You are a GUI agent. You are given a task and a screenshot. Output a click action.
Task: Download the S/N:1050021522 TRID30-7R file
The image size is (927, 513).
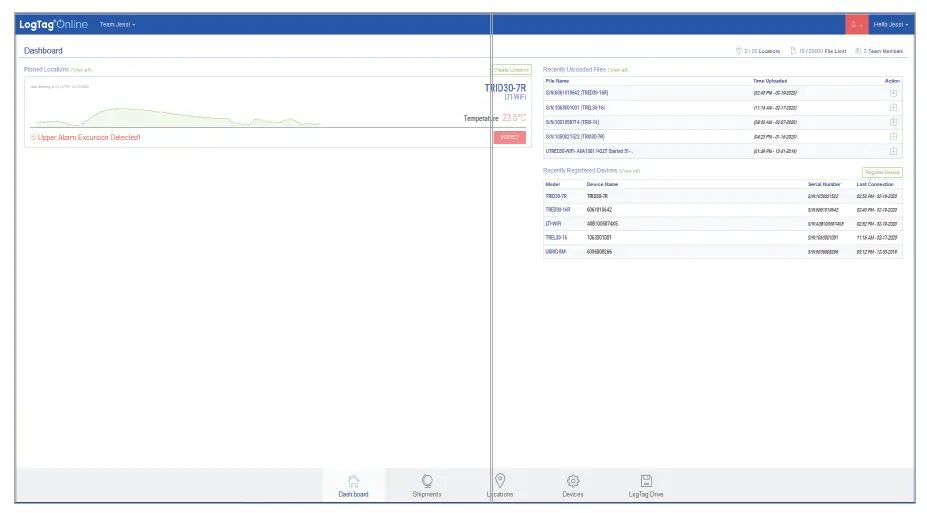[x=893, y=137]
